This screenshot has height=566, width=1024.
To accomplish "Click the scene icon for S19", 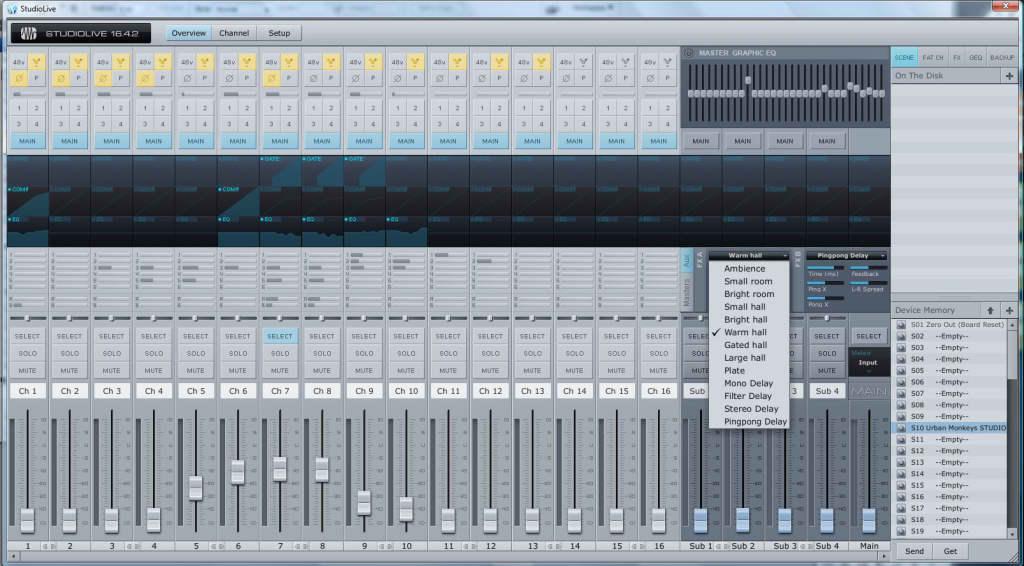I will (x=901, y=531).
